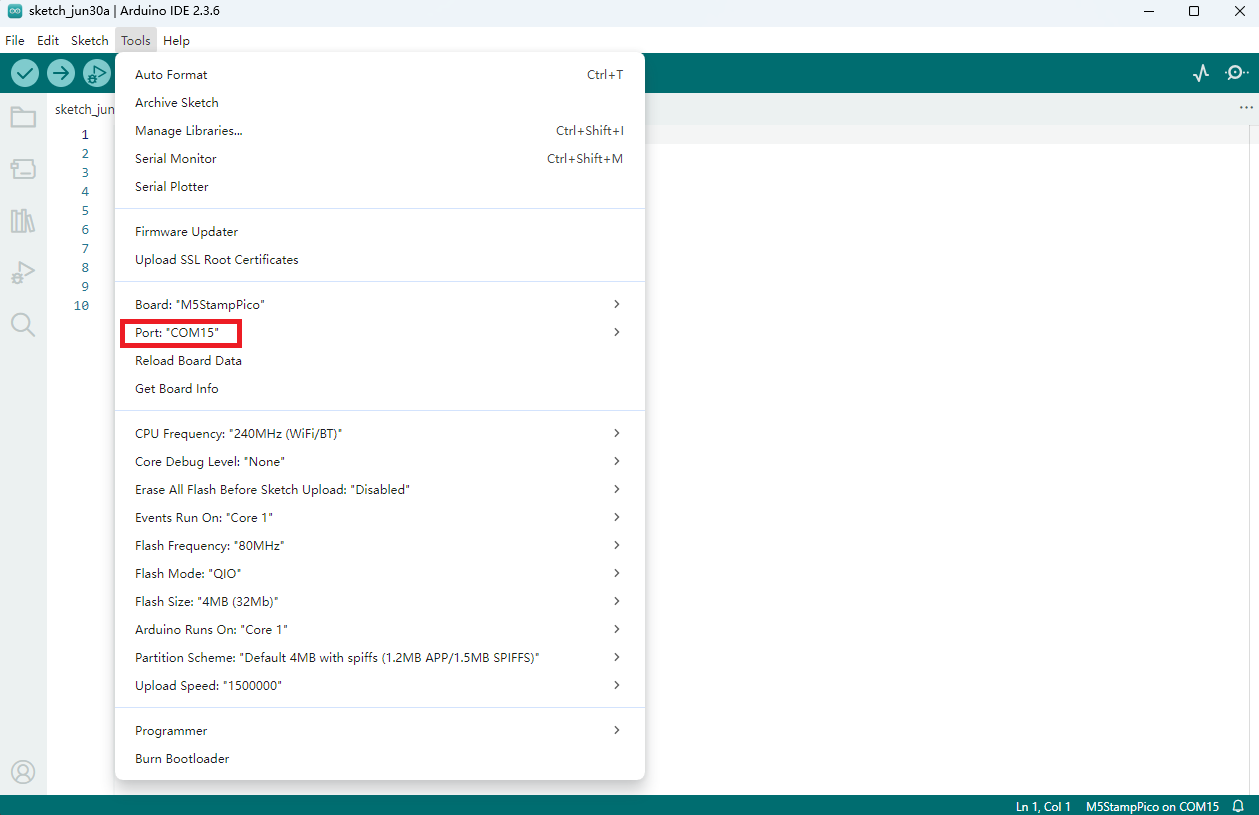Select Upload SSL Root Certificates
Image resolution: width=1259 pixels, height=815 pixels.
[380, 259]
